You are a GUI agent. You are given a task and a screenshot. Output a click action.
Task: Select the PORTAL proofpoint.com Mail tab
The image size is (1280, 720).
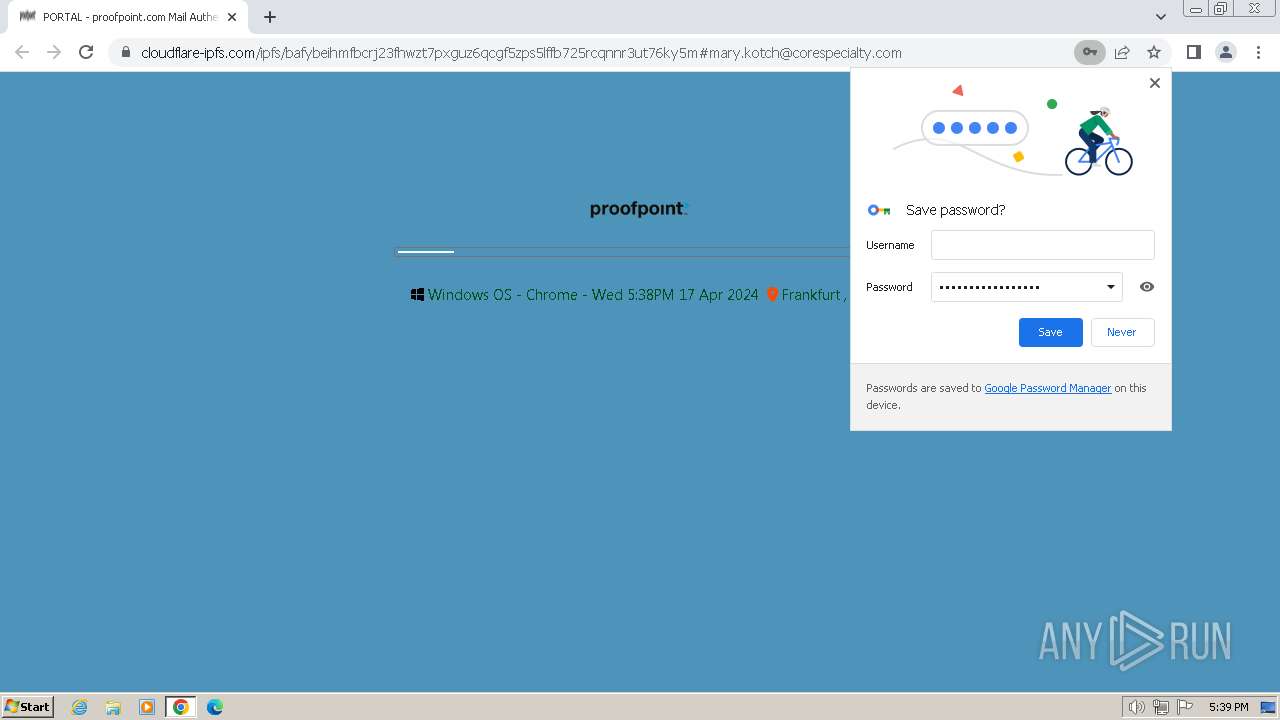[x=126, y=17]
